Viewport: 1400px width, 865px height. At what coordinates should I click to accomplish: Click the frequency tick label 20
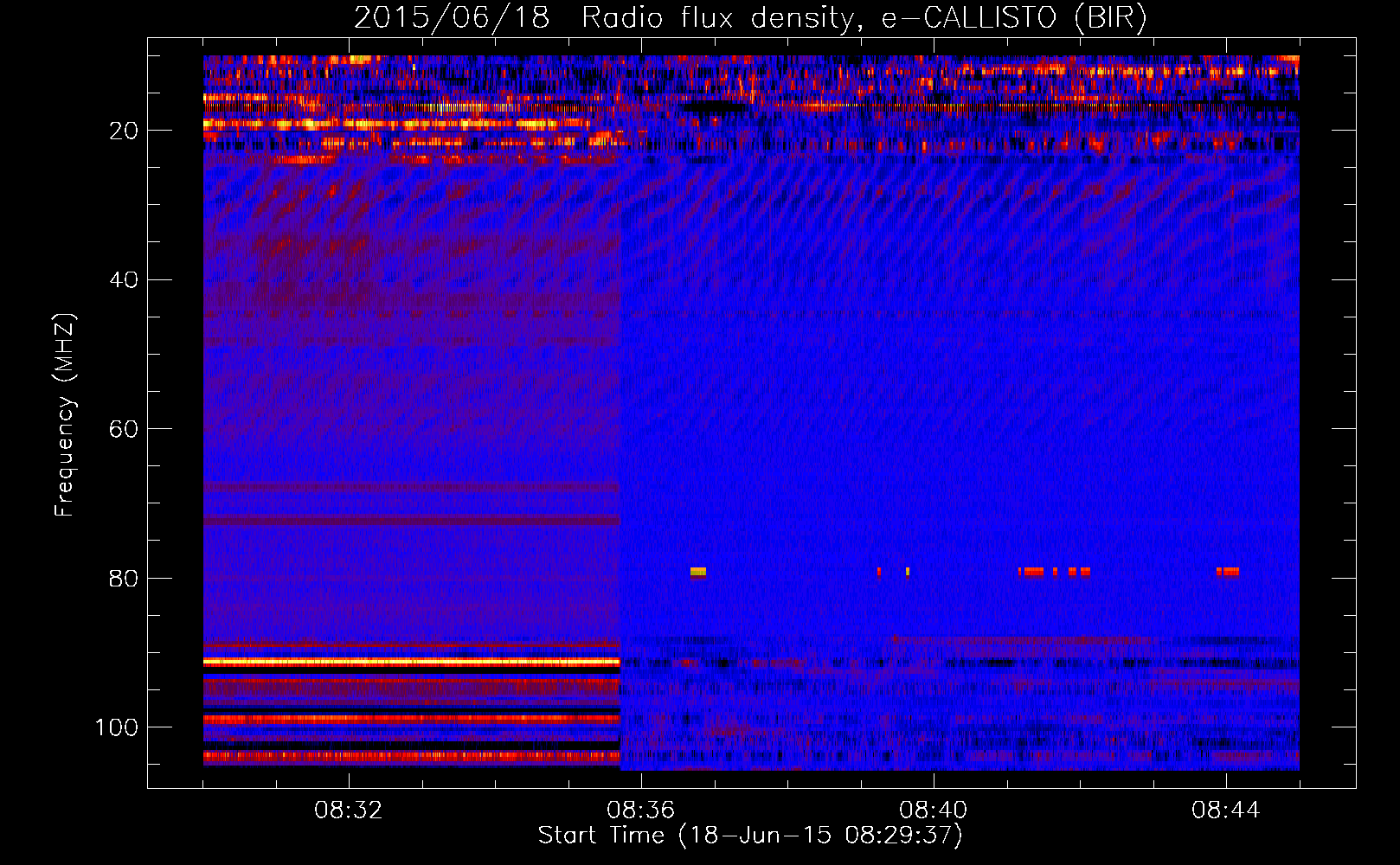[x=125, y=131]
